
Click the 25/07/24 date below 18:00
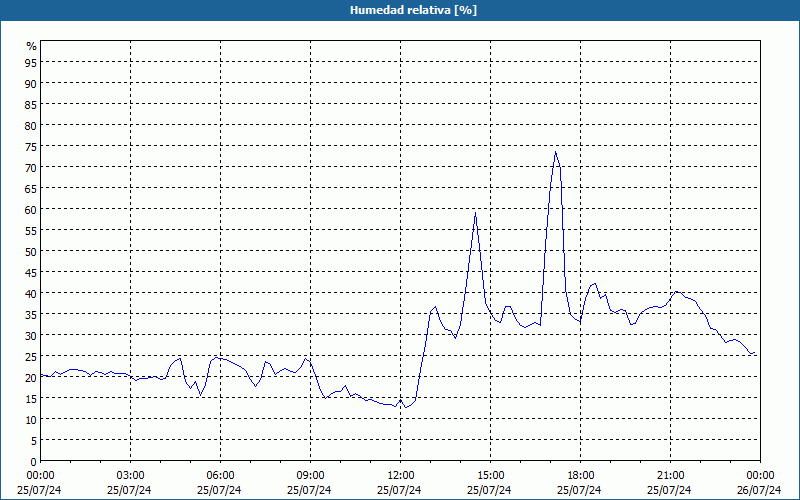tap(579, 490)
